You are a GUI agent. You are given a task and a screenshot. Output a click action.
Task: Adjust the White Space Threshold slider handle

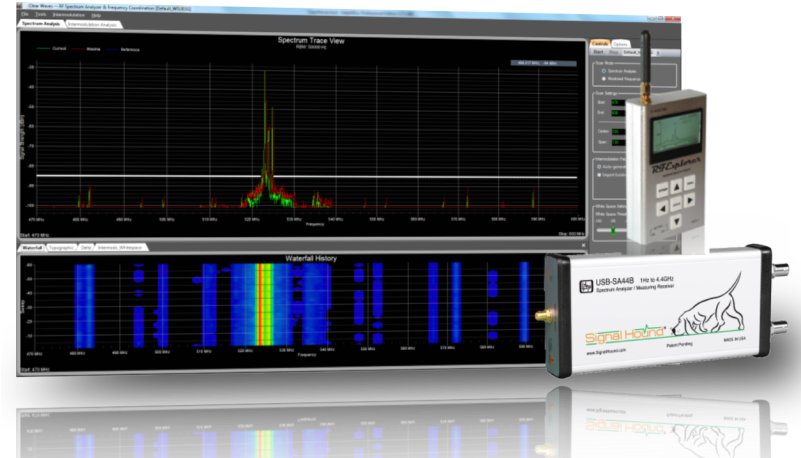click(x=613, y=230)
